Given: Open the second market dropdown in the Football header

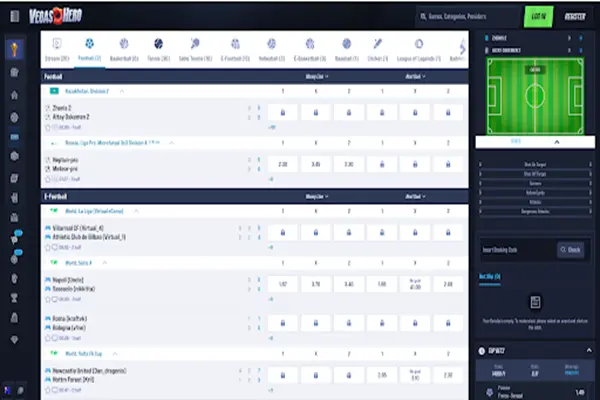Looking at the screenshot, I should click(415, 77).
